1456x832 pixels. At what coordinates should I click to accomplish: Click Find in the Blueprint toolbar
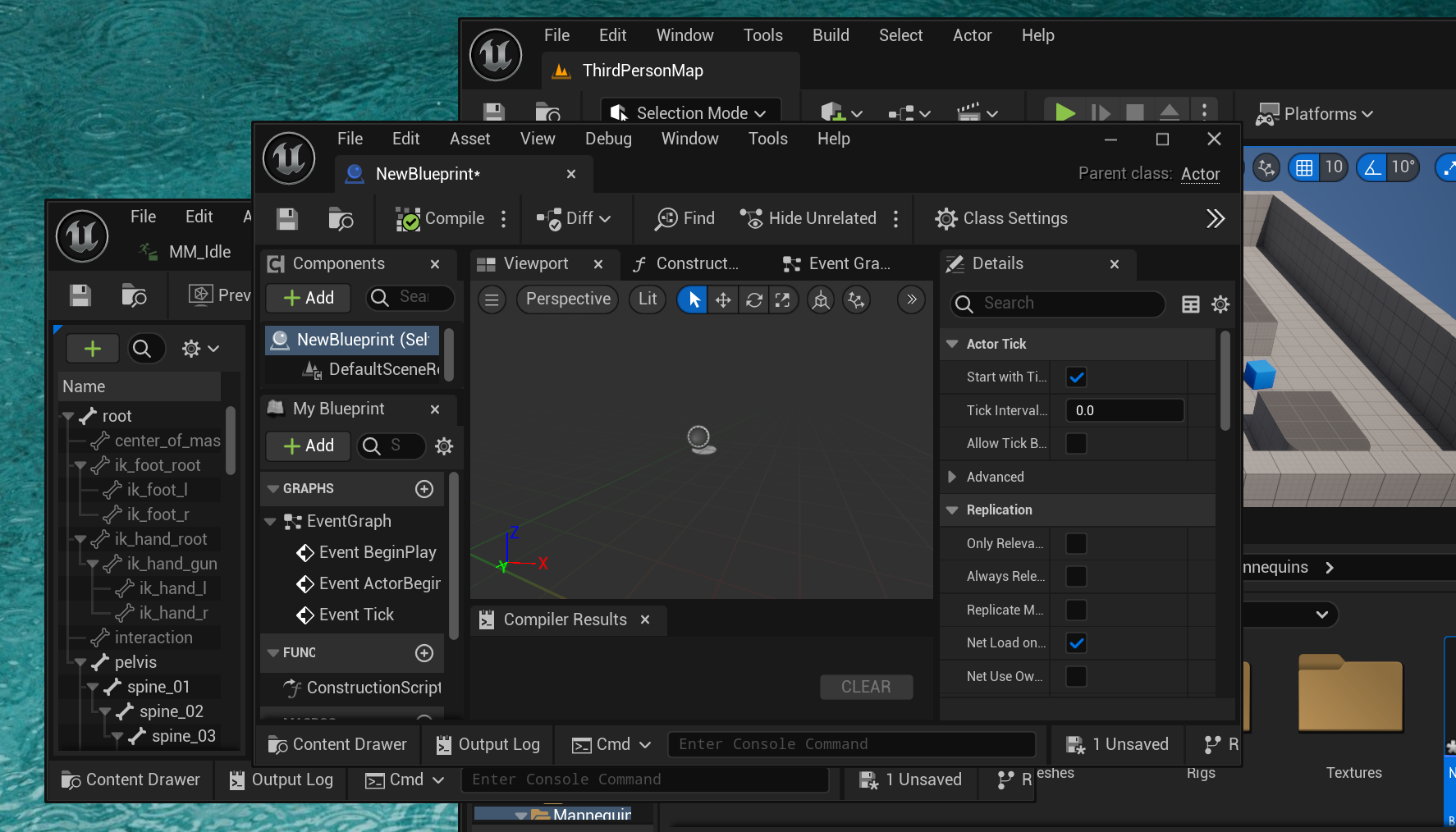click(x=685, y=218)
